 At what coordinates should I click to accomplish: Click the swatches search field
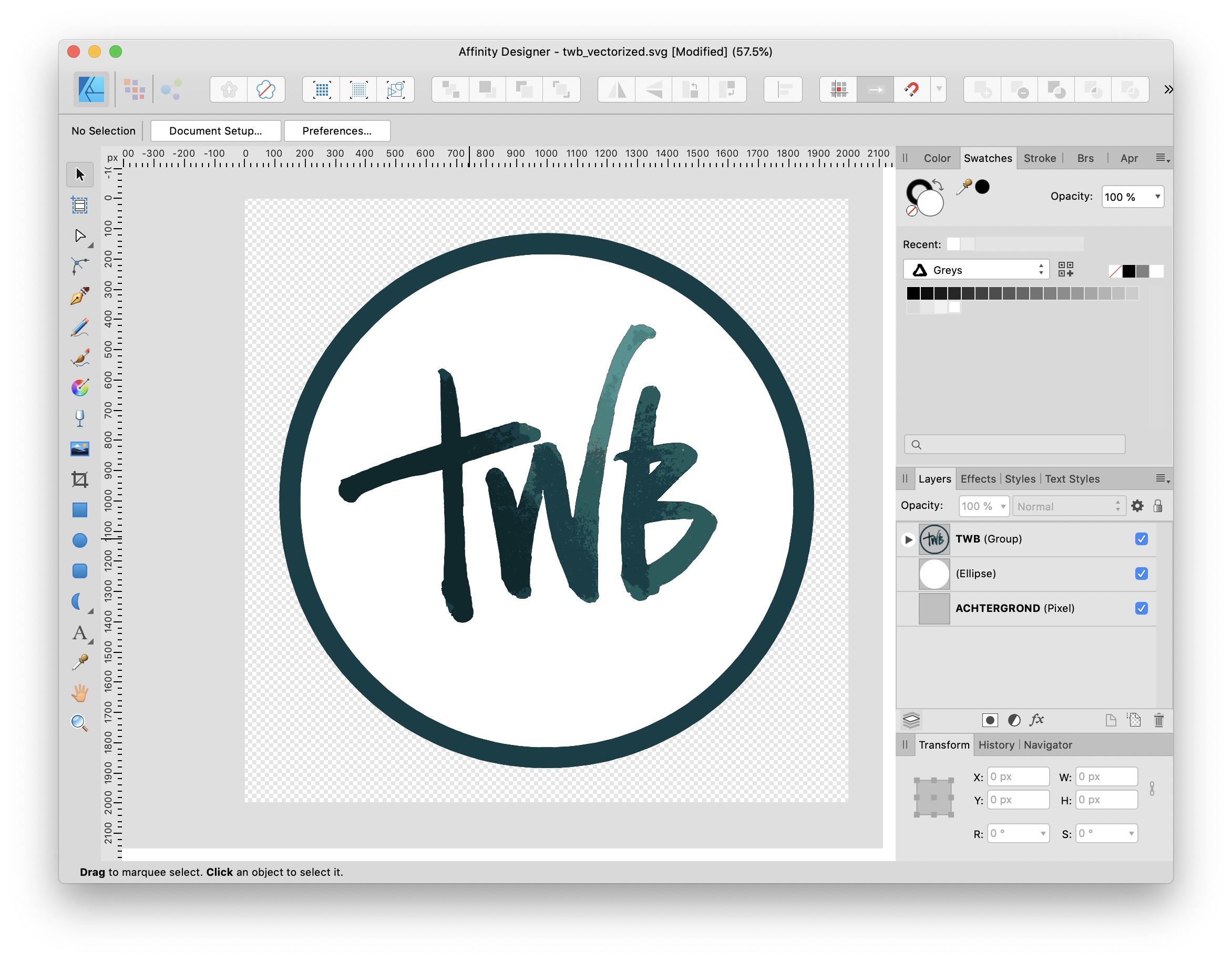[x=1014, y=445]
